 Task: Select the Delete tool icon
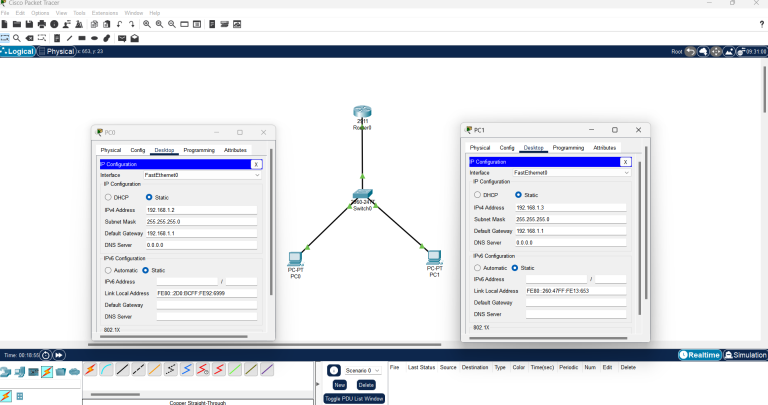point(29,38)
